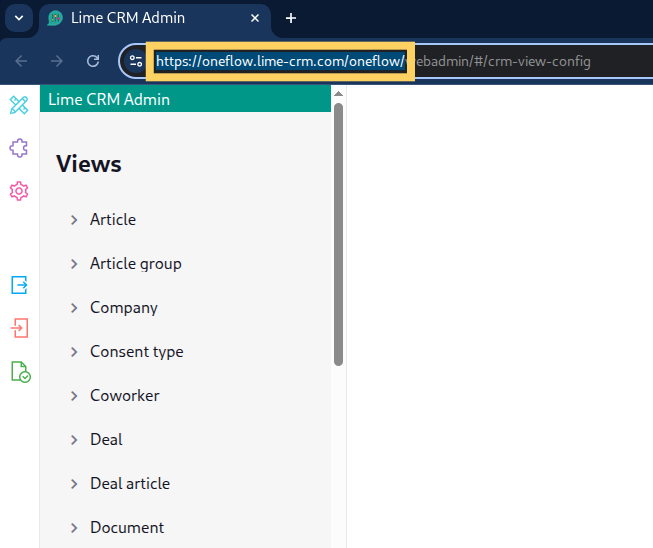Image resolution: width=653 pixels, height=548 pixels.
Task: Open the pencil-and-ruler design icon in sidebar
Action: (x=19, y=105)
